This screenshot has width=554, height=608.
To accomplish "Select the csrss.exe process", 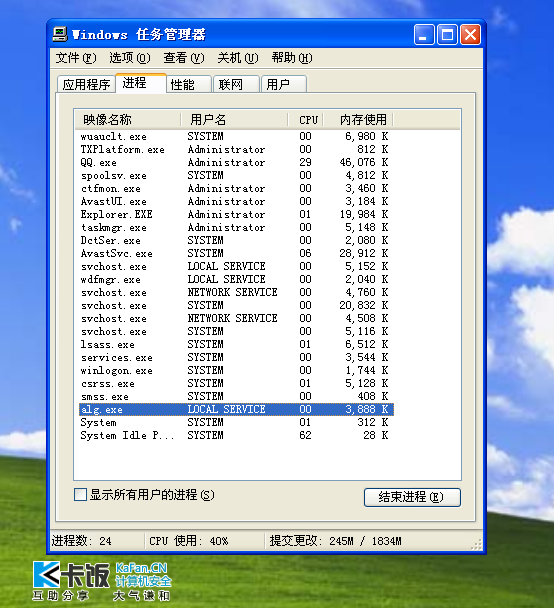I will (x=236, y=383).
